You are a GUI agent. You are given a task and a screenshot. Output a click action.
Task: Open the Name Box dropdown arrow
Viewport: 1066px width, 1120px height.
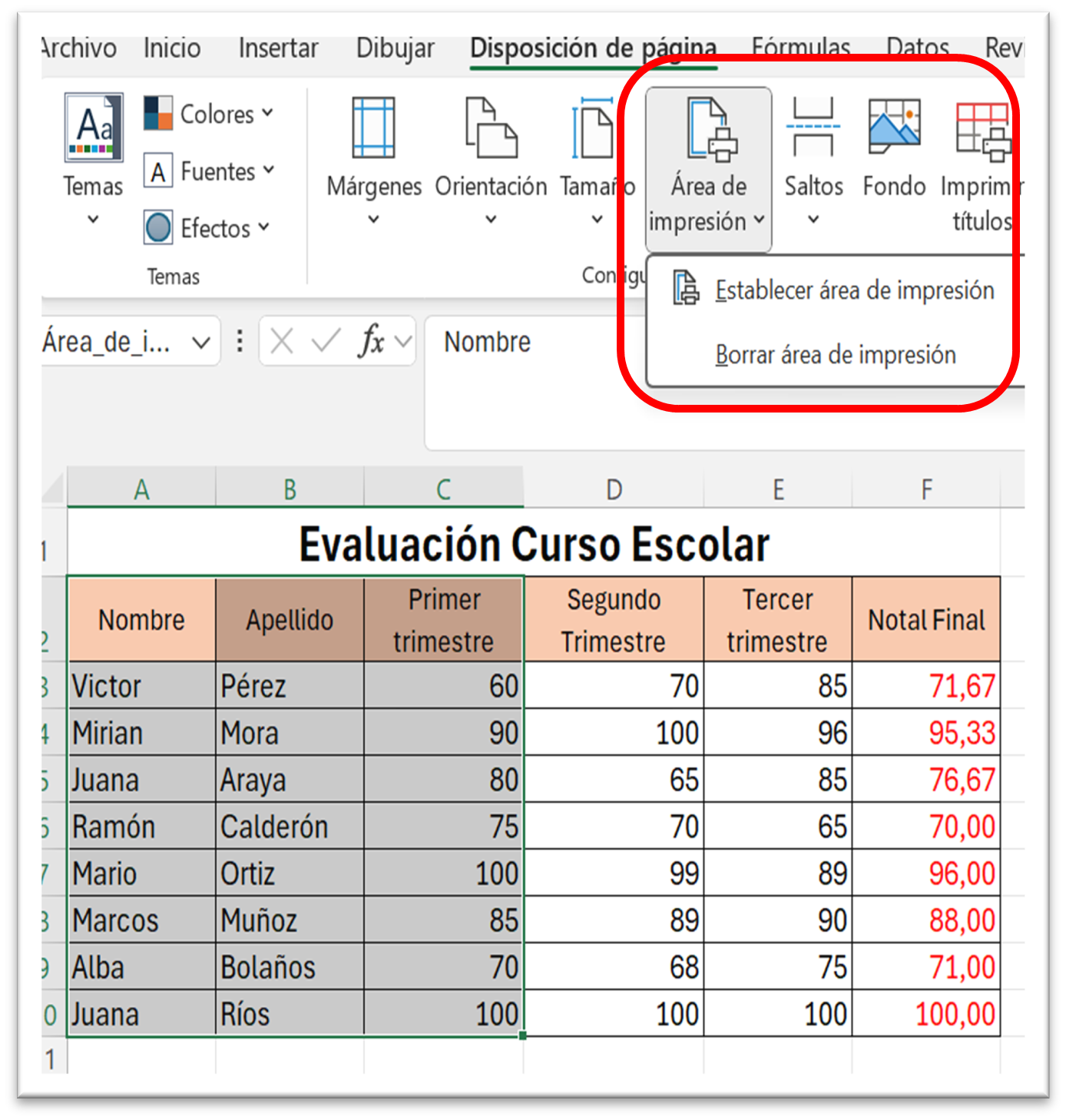[x=201, y=343]
